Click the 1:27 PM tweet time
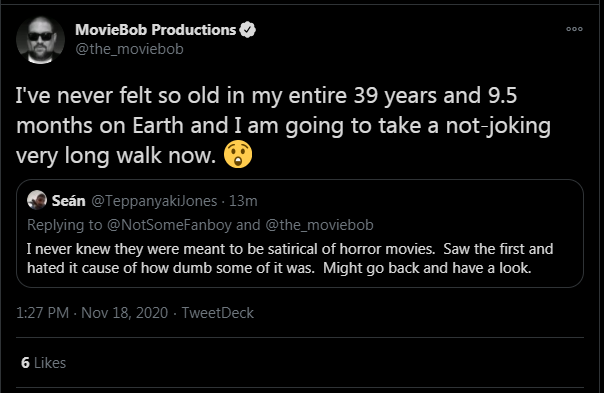This screenshot has width=604, height=393. click(x=42, y=313)
